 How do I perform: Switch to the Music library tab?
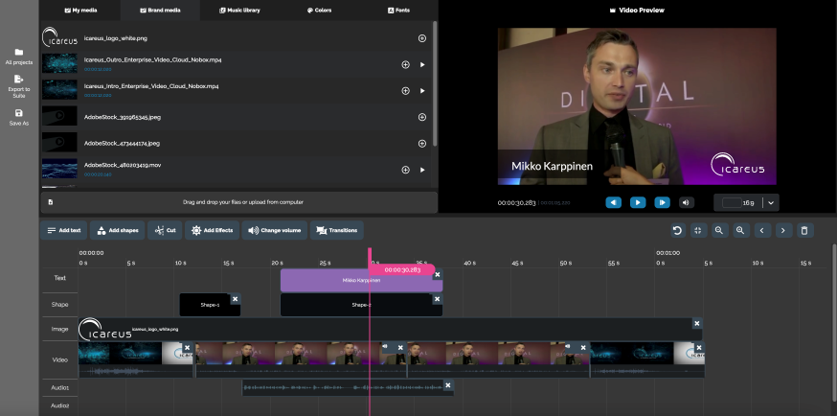point(240,10)
